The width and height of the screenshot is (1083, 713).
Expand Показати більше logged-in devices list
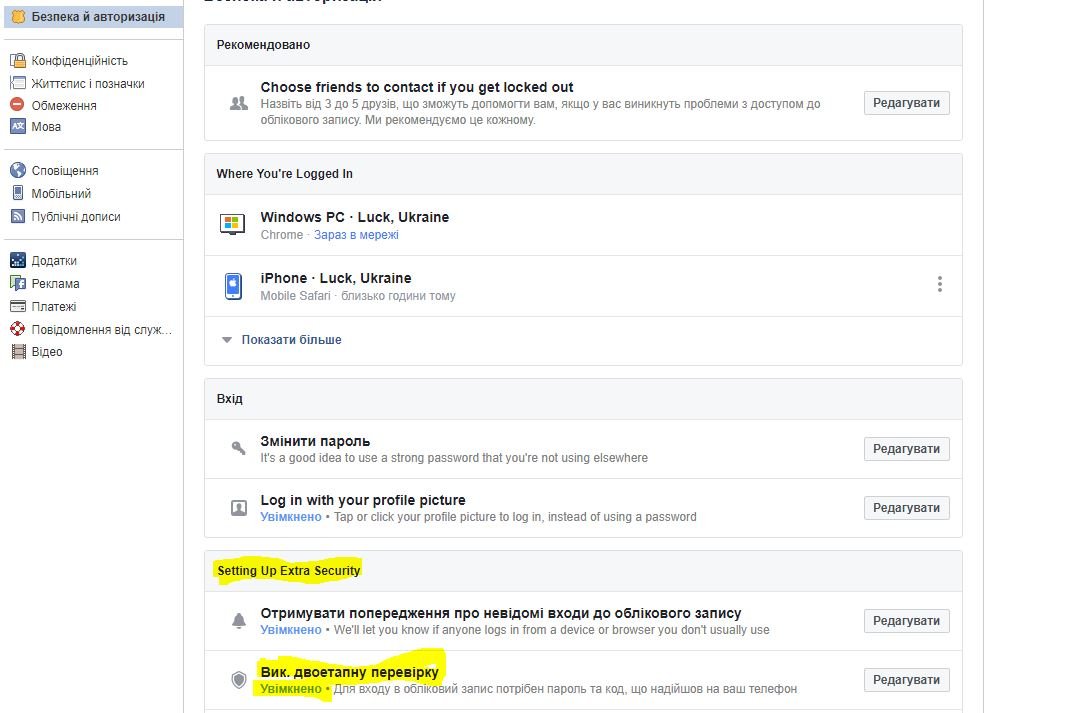pyautogui.click(x=291, y=340)
